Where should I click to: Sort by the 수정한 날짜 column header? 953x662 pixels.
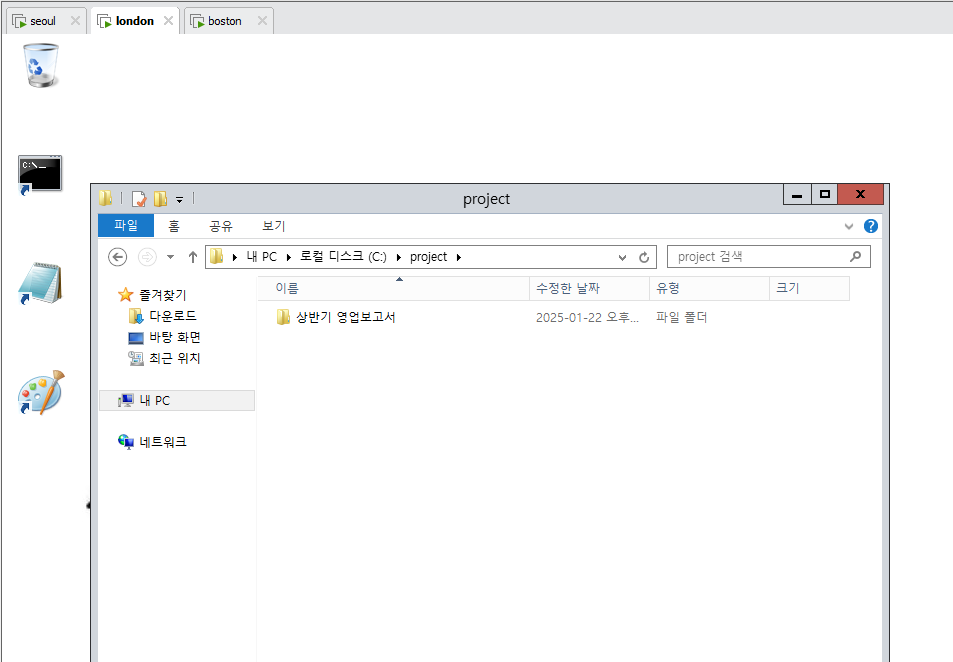(589, 289)
